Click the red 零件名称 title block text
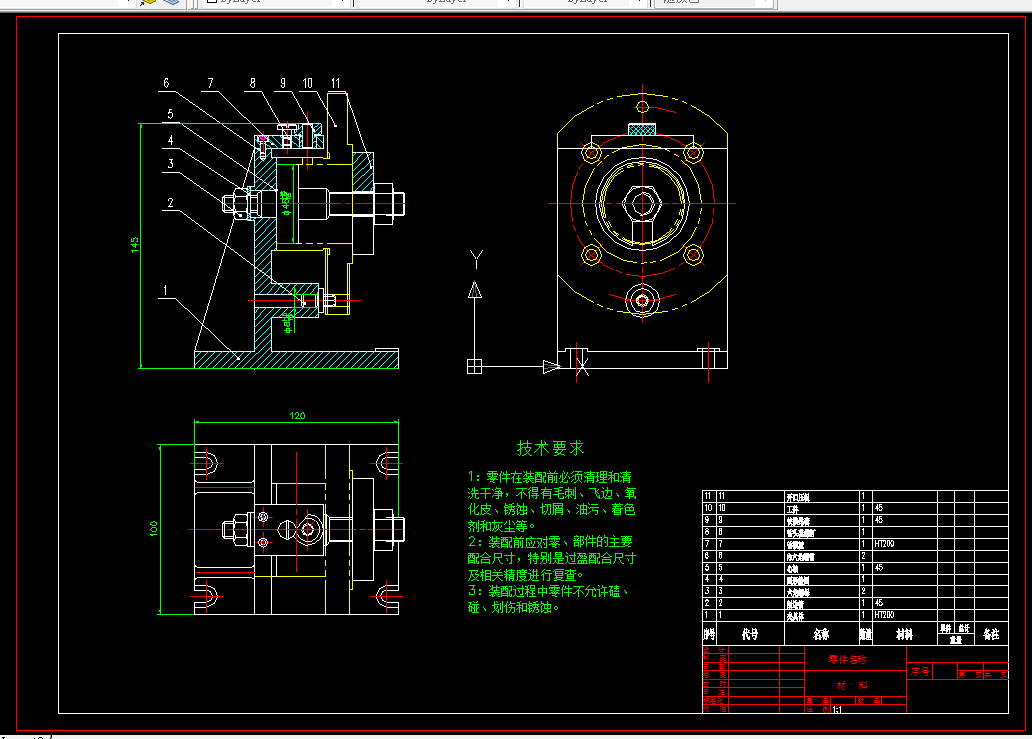Screen dimensions: 1032x739 pos(848,659)
